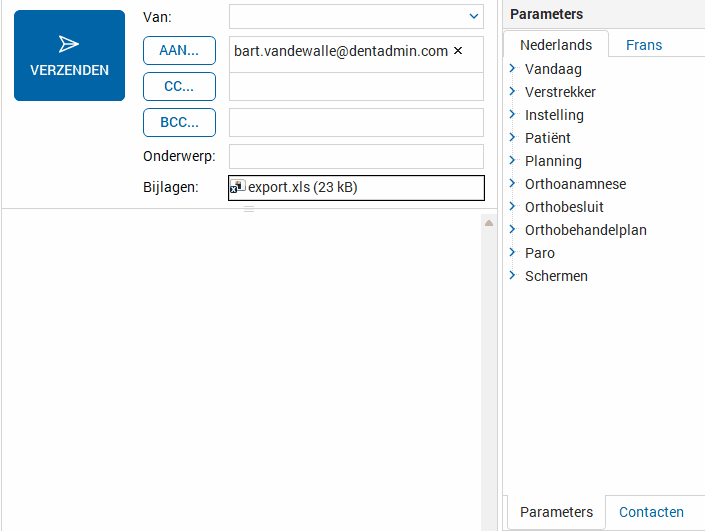Screen dimensions: 705x531
Task: Send the email with the Verzenden button
Action: pos(69,55)
